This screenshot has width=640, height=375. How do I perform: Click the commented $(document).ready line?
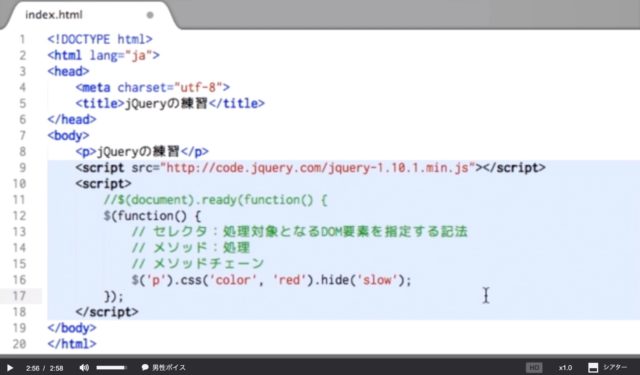tap(216, 200)
